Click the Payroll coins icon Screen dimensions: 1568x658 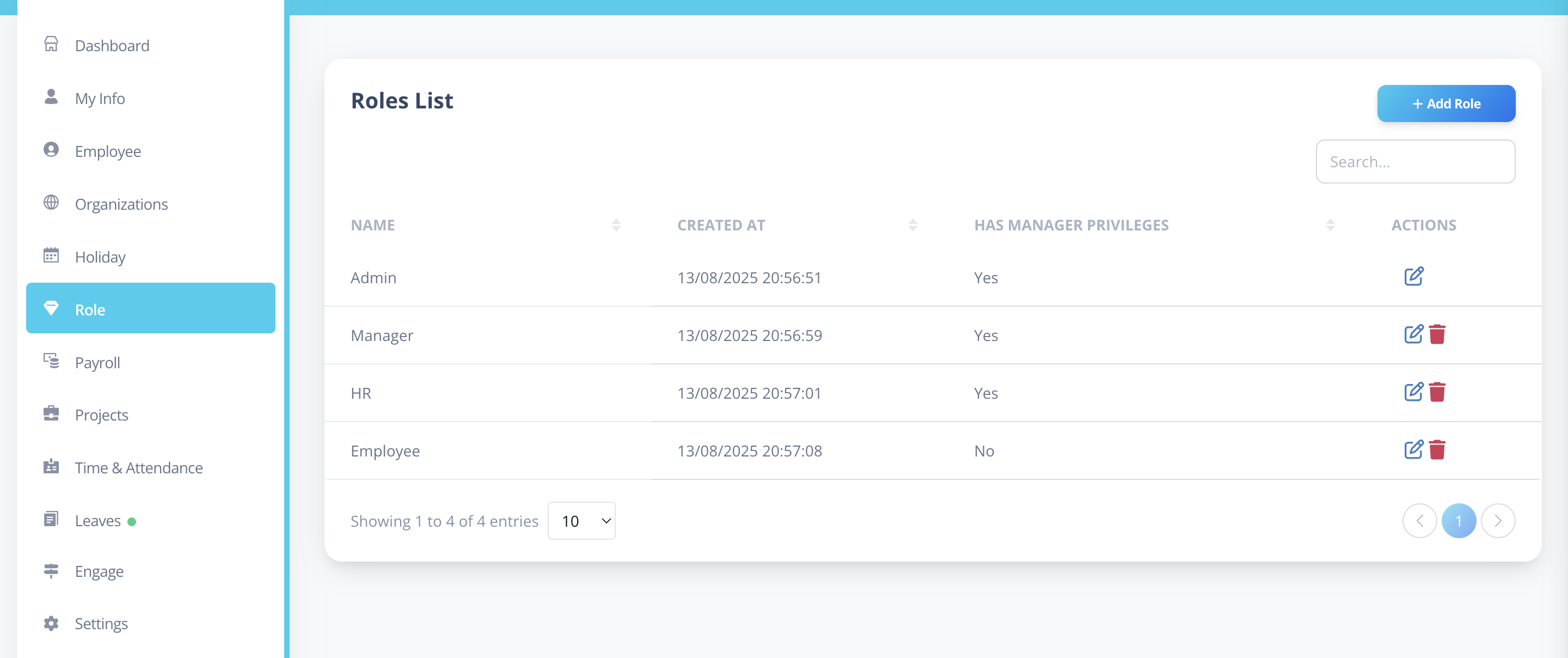51,361
